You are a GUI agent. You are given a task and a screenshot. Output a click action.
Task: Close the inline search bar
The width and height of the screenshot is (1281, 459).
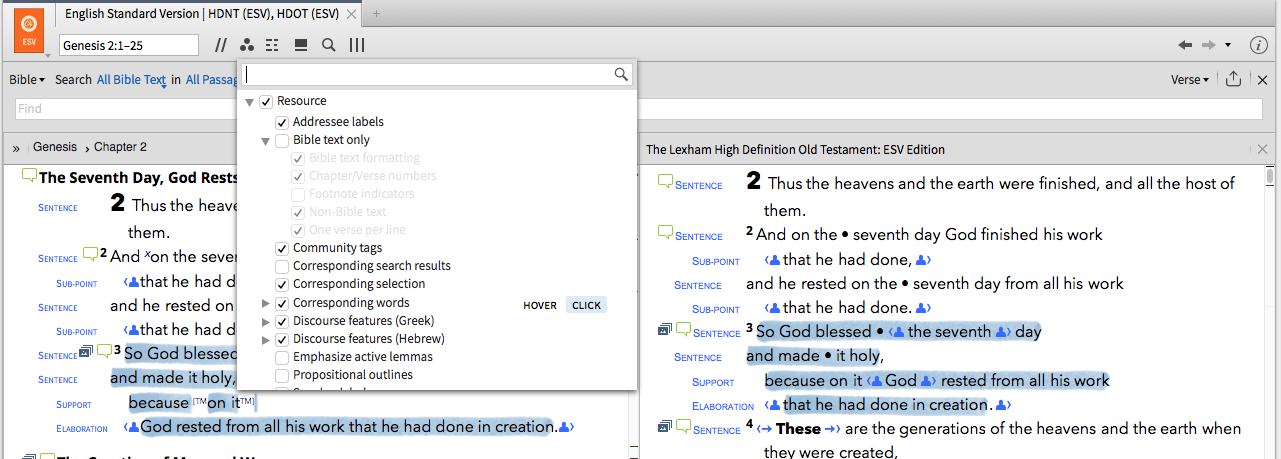(1264, 79)
